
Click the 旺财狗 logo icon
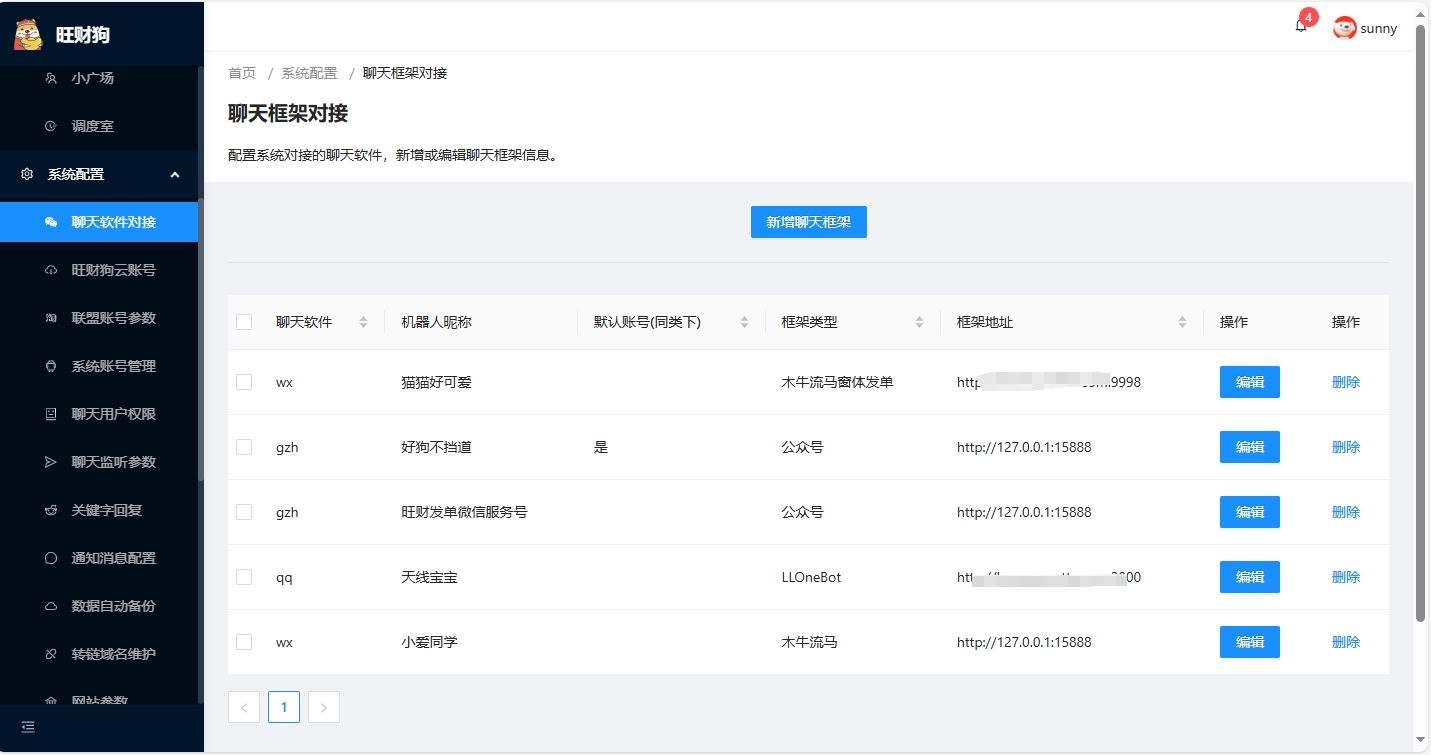[x=28, y=34]
